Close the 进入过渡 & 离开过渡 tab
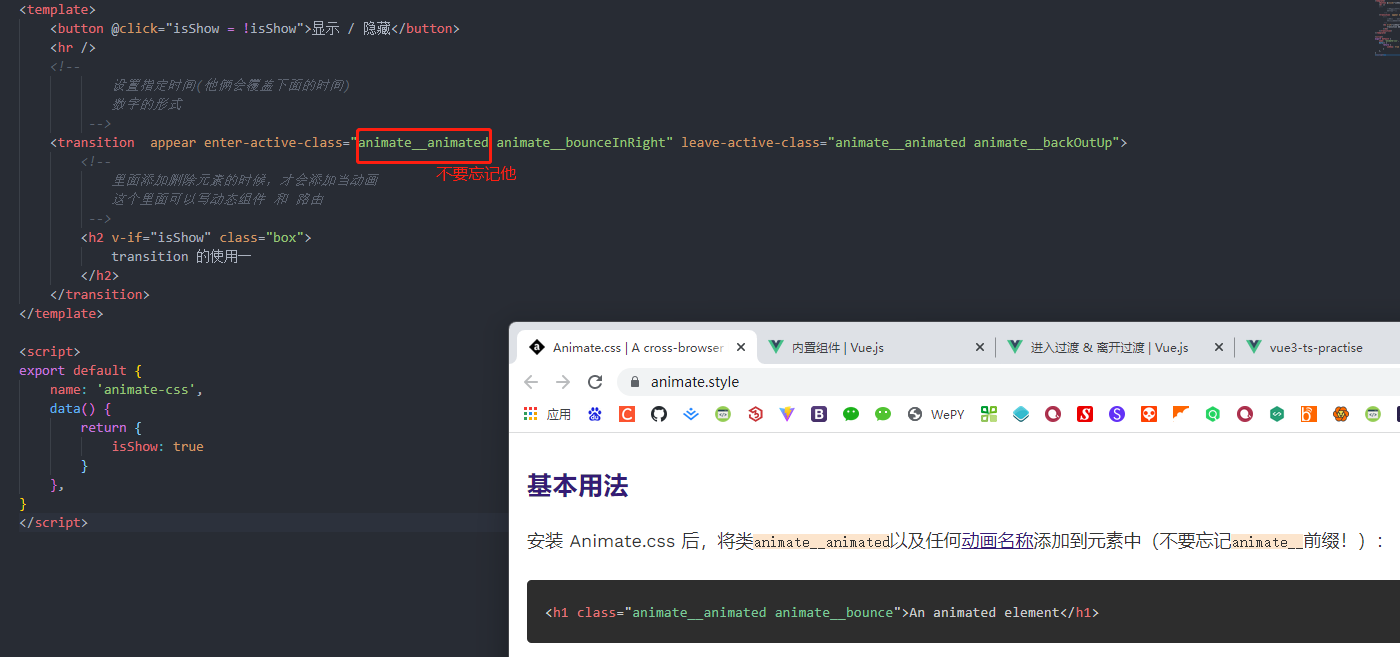 [1219, 347]
